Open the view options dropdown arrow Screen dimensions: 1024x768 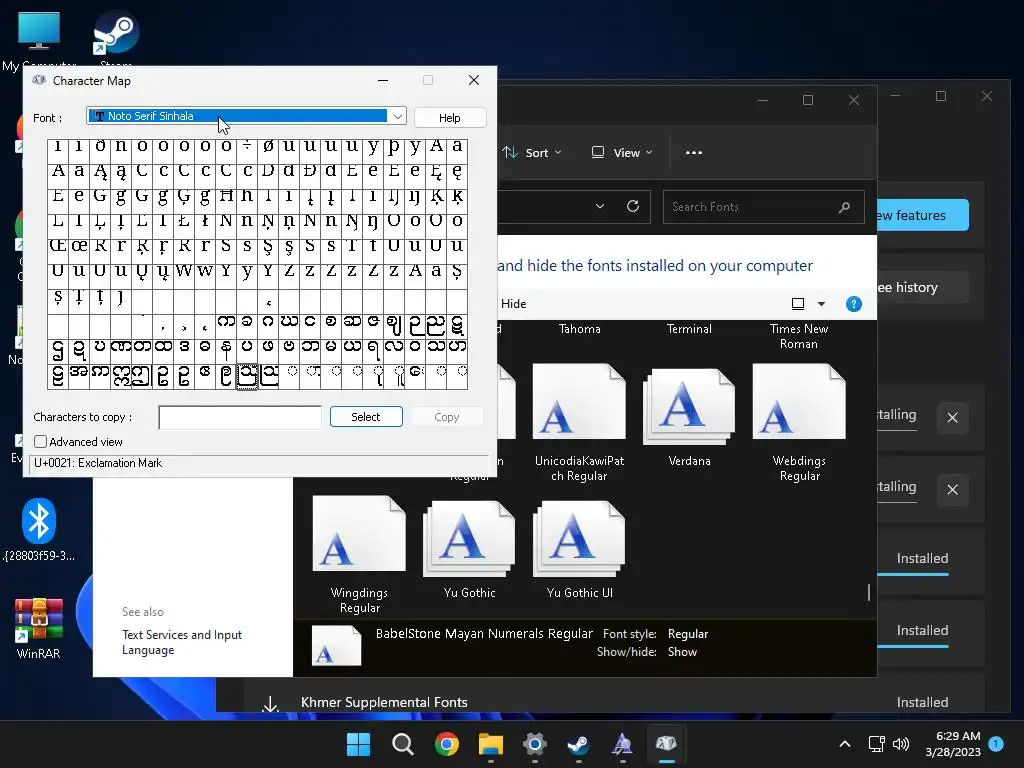point(822,304)
